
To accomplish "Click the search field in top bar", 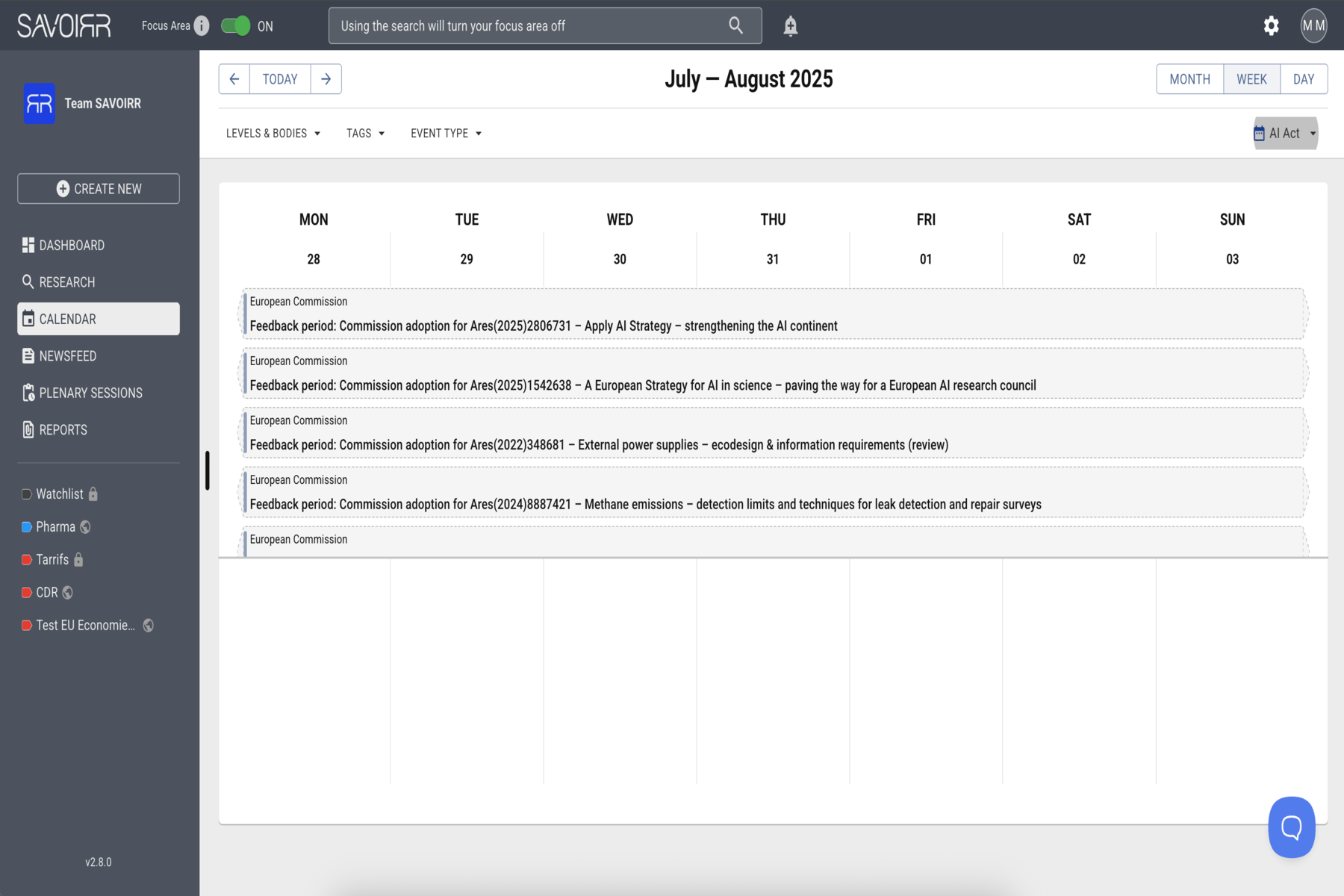I will click(x=545, y=26).
